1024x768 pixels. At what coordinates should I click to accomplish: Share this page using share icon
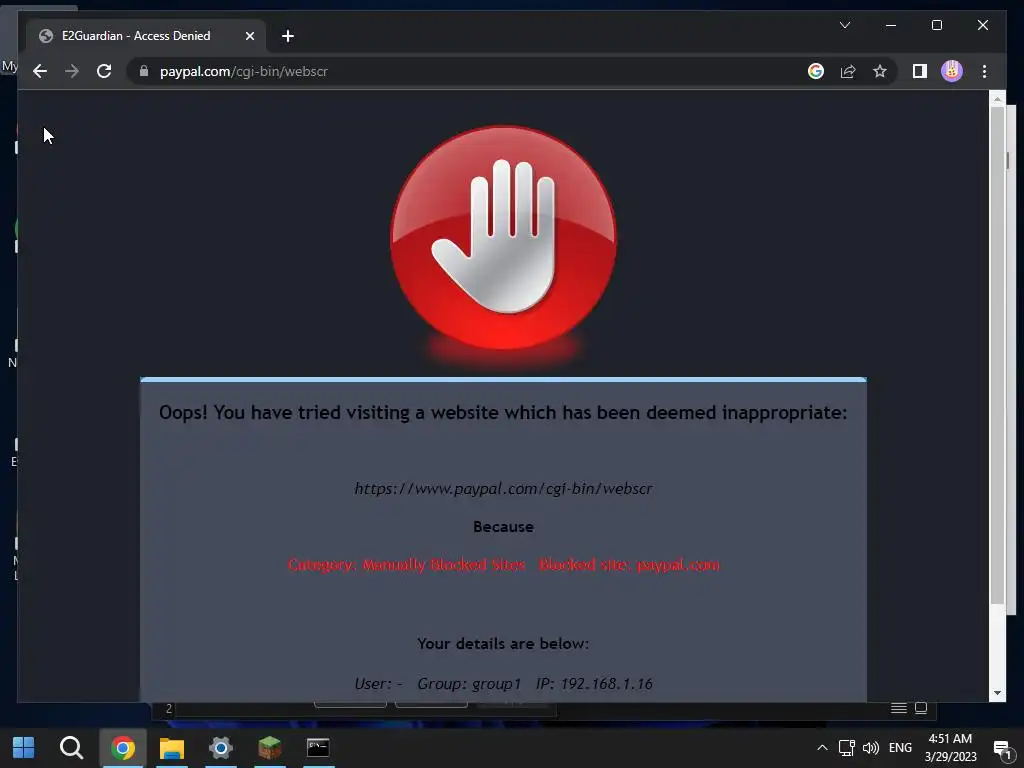tap(848, 71)
